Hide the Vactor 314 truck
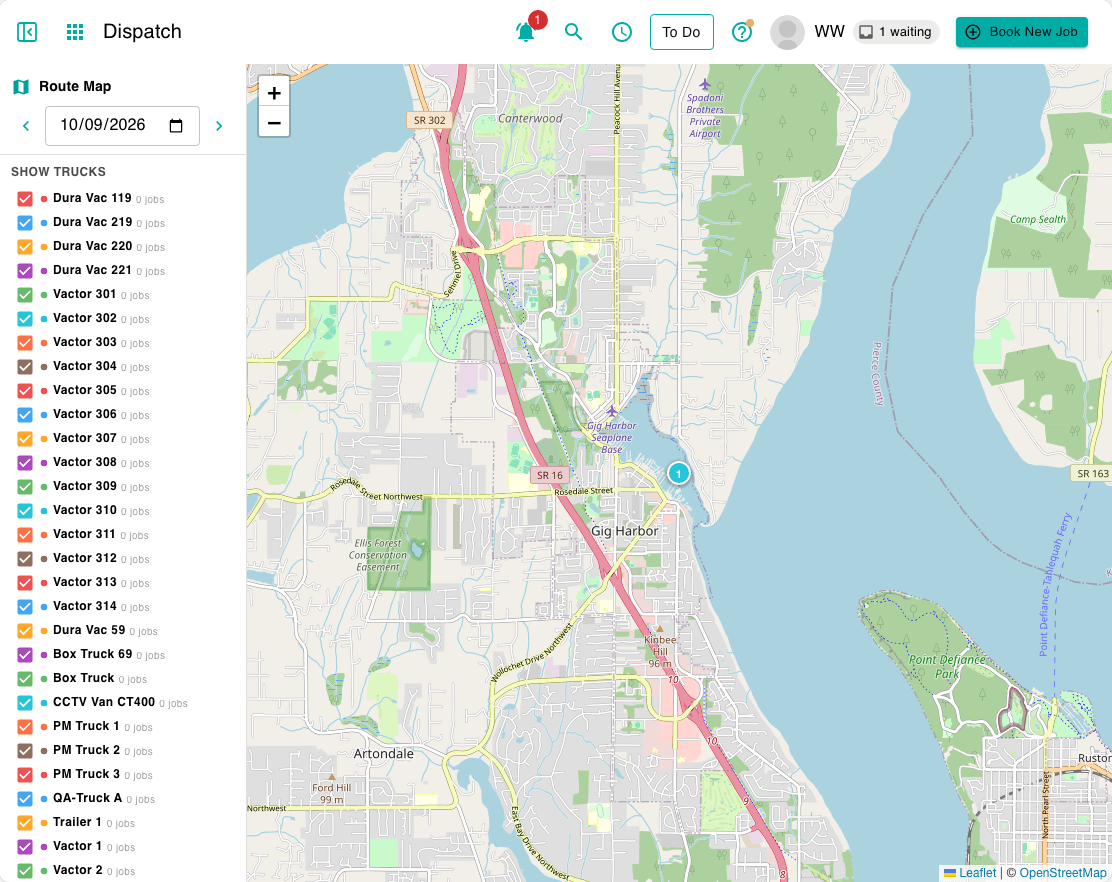1112x882 pixels. point(25,607)
